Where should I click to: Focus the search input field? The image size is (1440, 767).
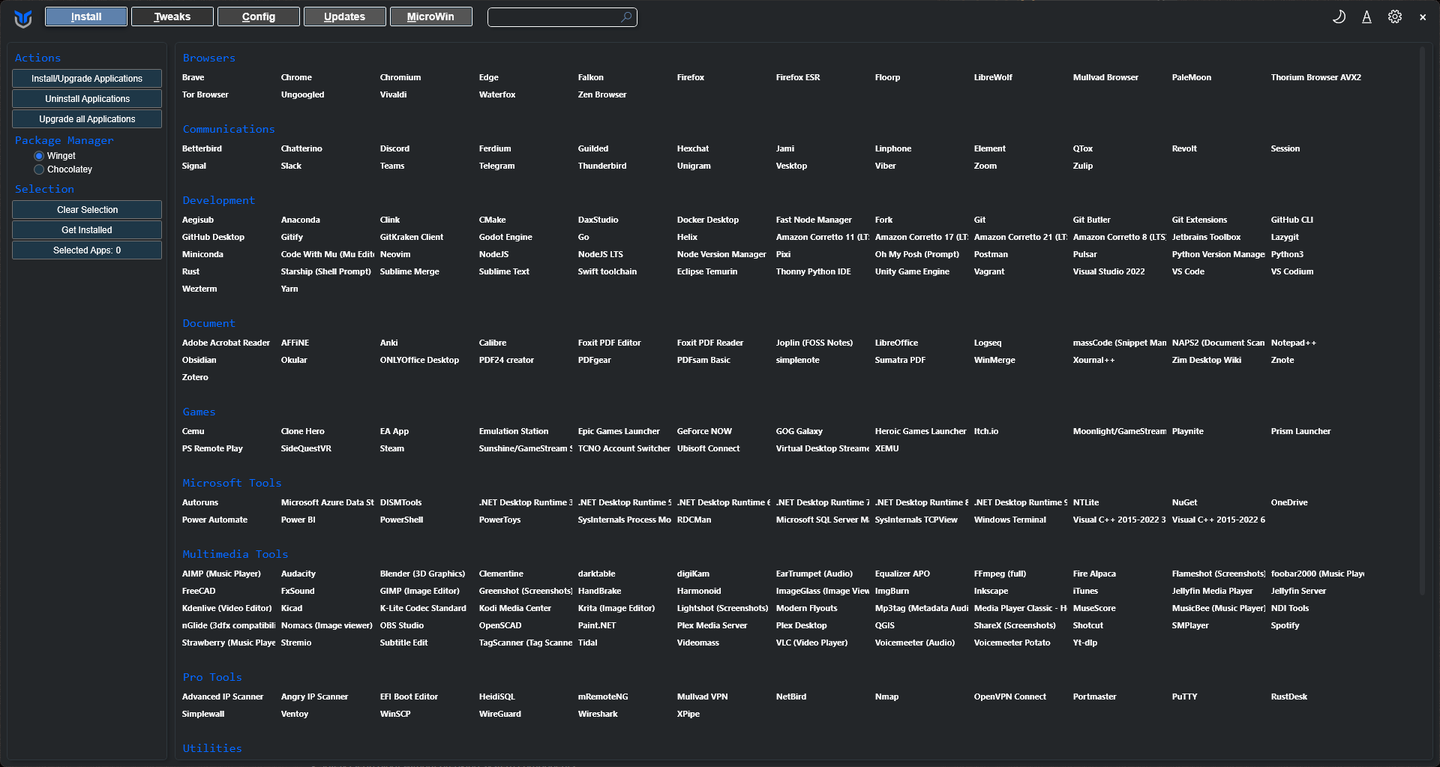[552, 17]
